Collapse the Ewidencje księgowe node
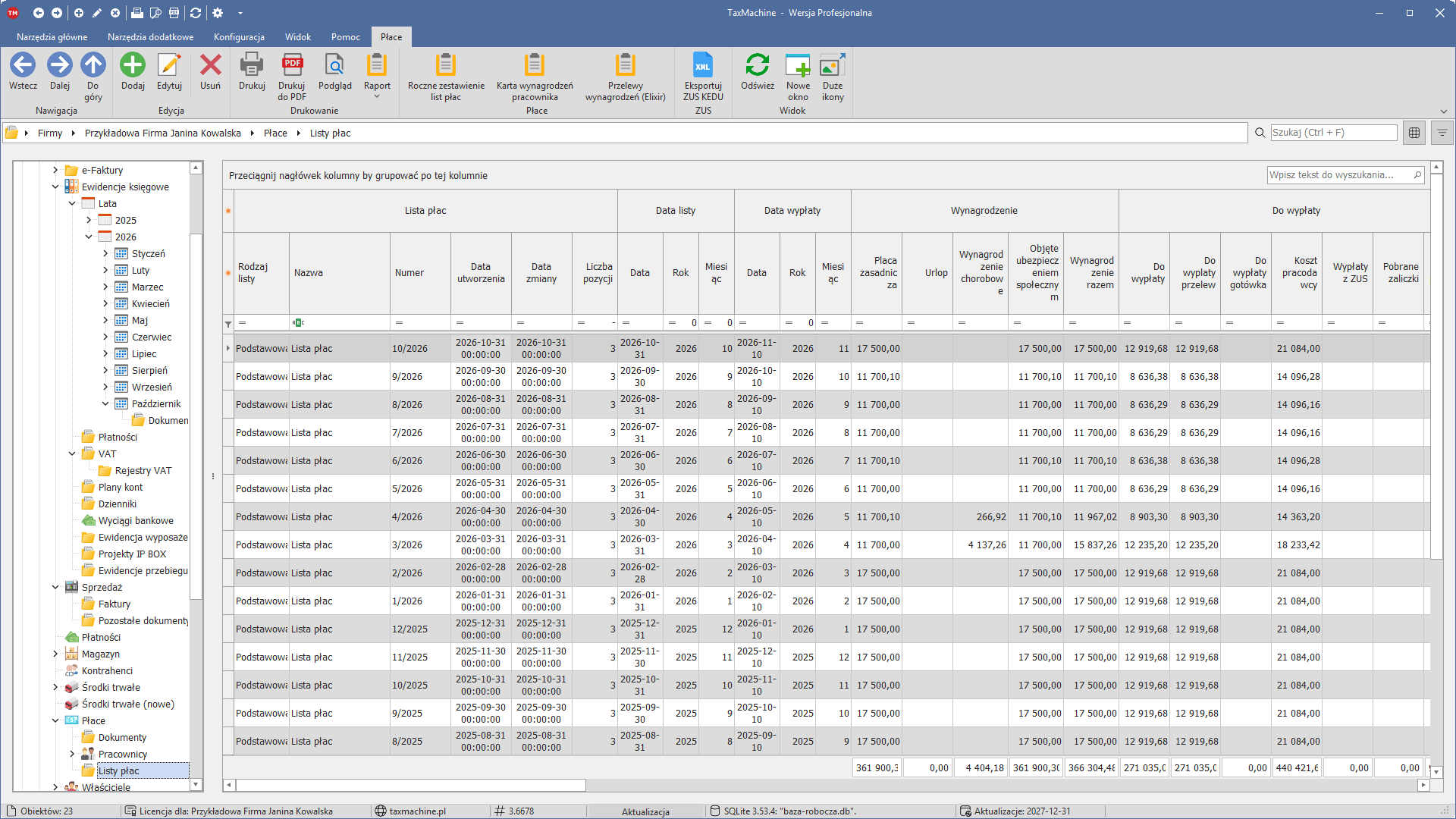This screenshot has height=819, width=1456. coord(55,187)
